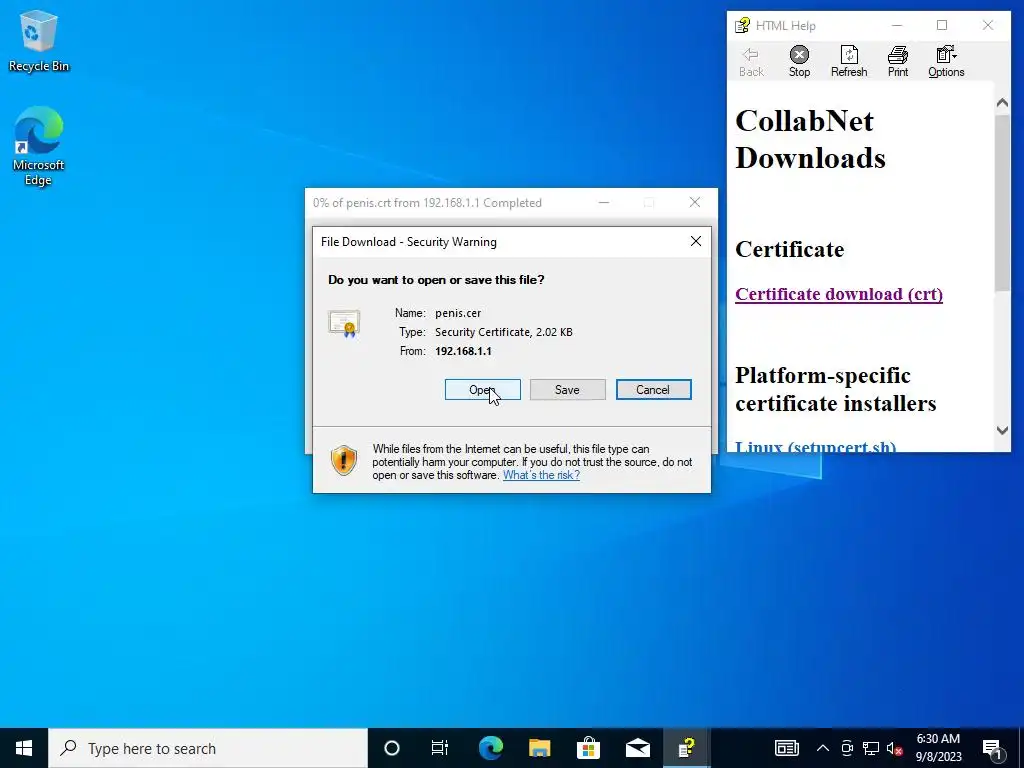Image resolution: width=1024 pixels, height=768 pixels.
Task: Select the Microsoft Edge desktop shortcut
Action: tap(39, 146)
